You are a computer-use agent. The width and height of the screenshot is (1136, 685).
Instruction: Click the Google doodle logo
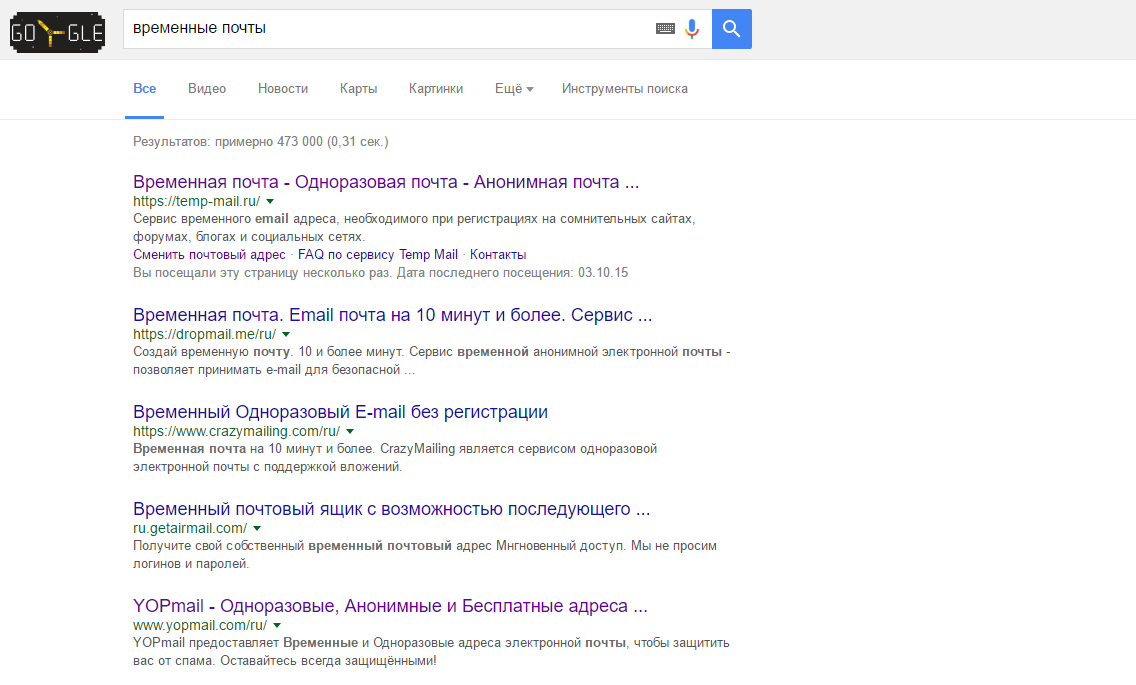pyautogui.click(x=57, y=32)
